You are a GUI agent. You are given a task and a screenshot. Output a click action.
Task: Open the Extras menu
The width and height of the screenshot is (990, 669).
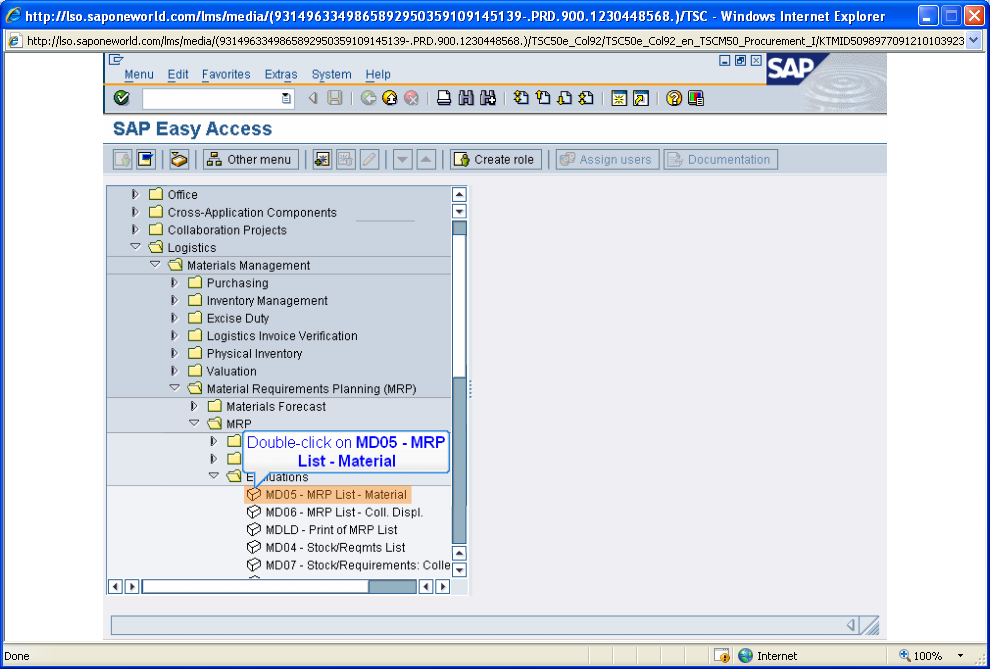(x=281, y=74)
